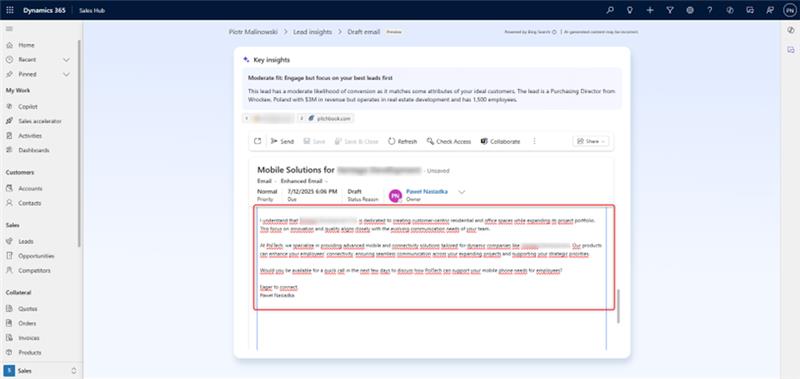Click the plus quick-create icon
The width and height of the screenshot is (800, 379).
[x=650, y=10]
